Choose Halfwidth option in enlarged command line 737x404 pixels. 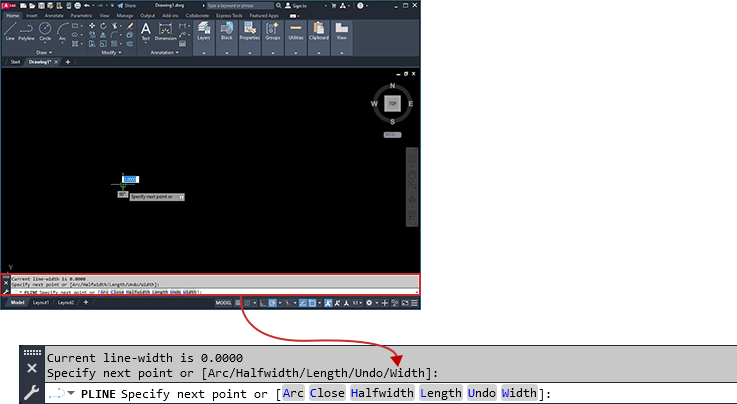pyautogui.click(x=382, y=393)
